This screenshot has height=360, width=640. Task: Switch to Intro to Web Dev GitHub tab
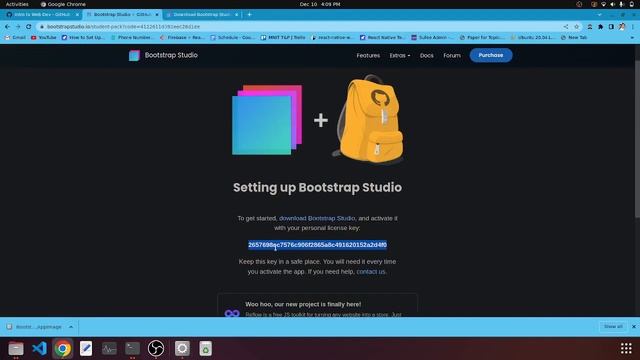click(x=42, y=14)
